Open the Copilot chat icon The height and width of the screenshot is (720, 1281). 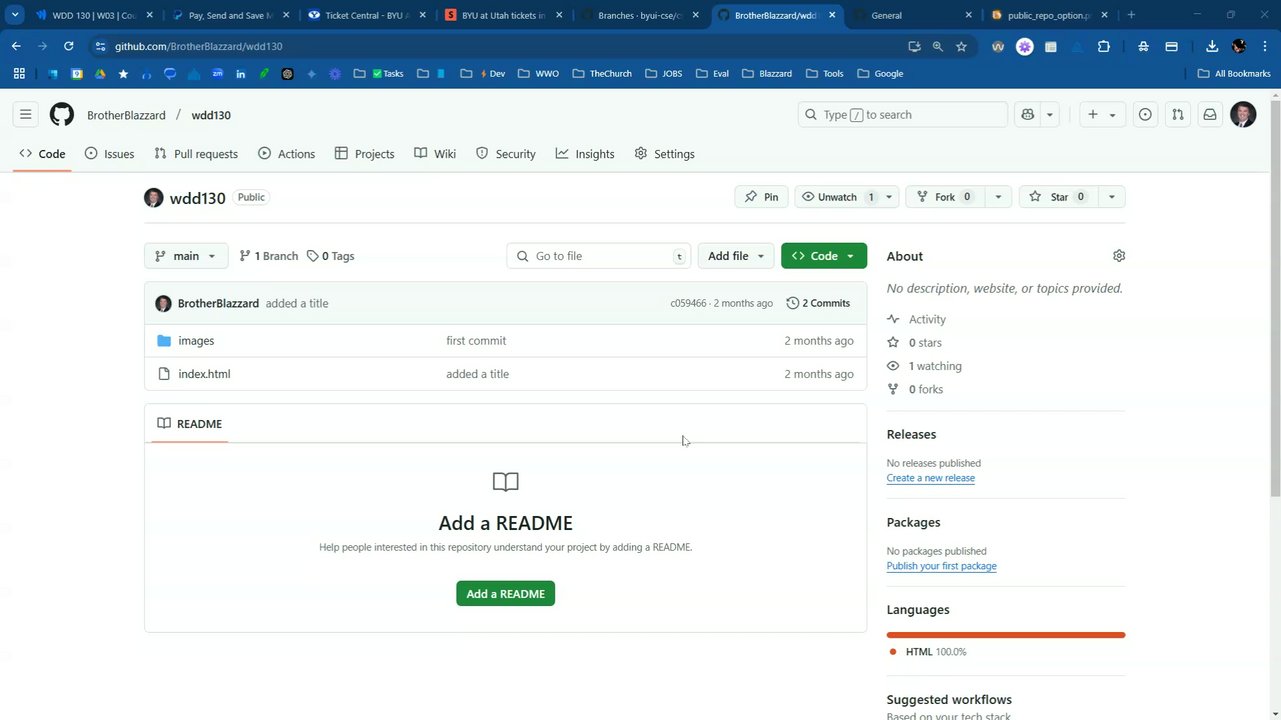click(x=1027, y=115)
